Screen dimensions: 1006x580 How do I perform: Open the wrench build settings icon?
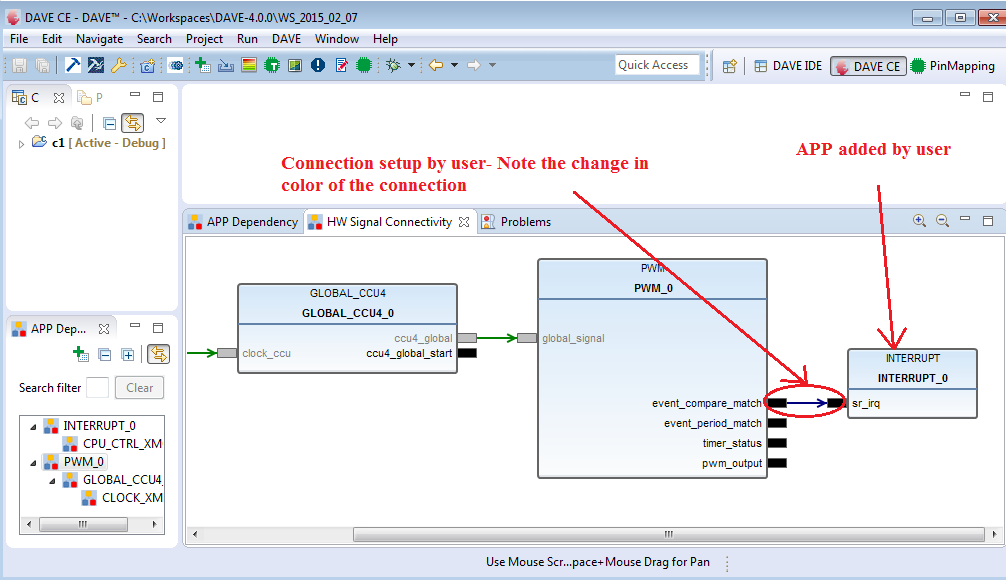click(x=118, y=65)
